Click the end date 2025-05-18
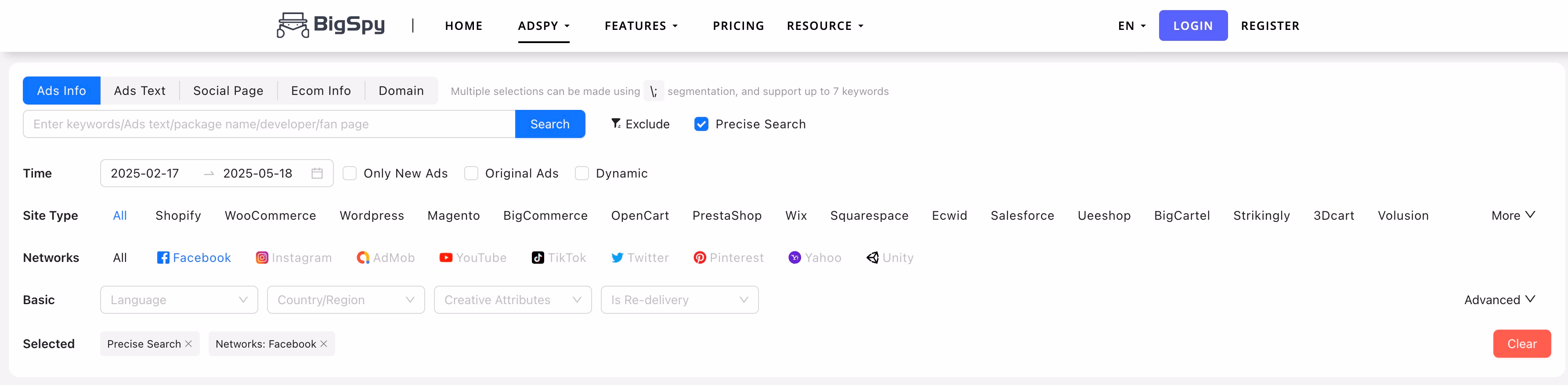Image resolution: width=1568 pixels, height=385 pixels. pyautogui.click(x=258, y=173)
